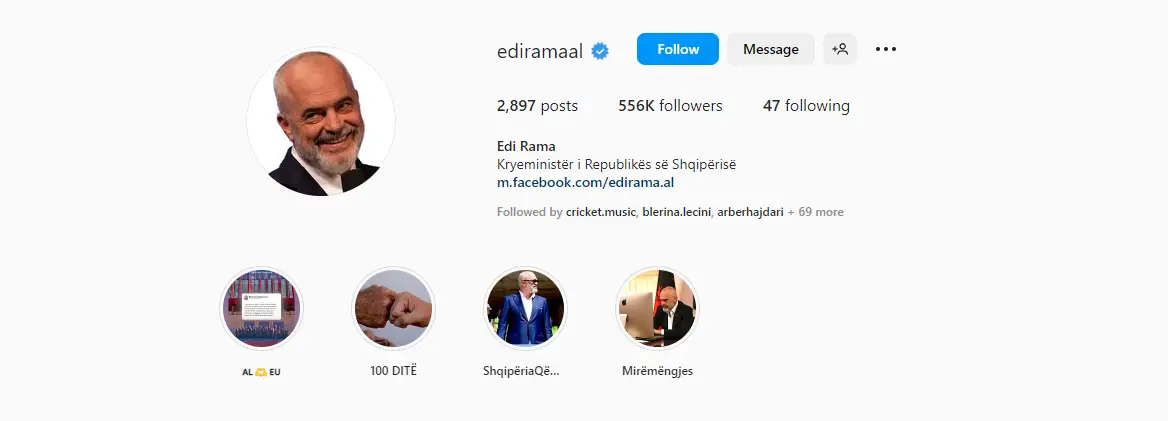
Task: Open blerina.lecini follower profile link
Action: click(x=678, y=212)
